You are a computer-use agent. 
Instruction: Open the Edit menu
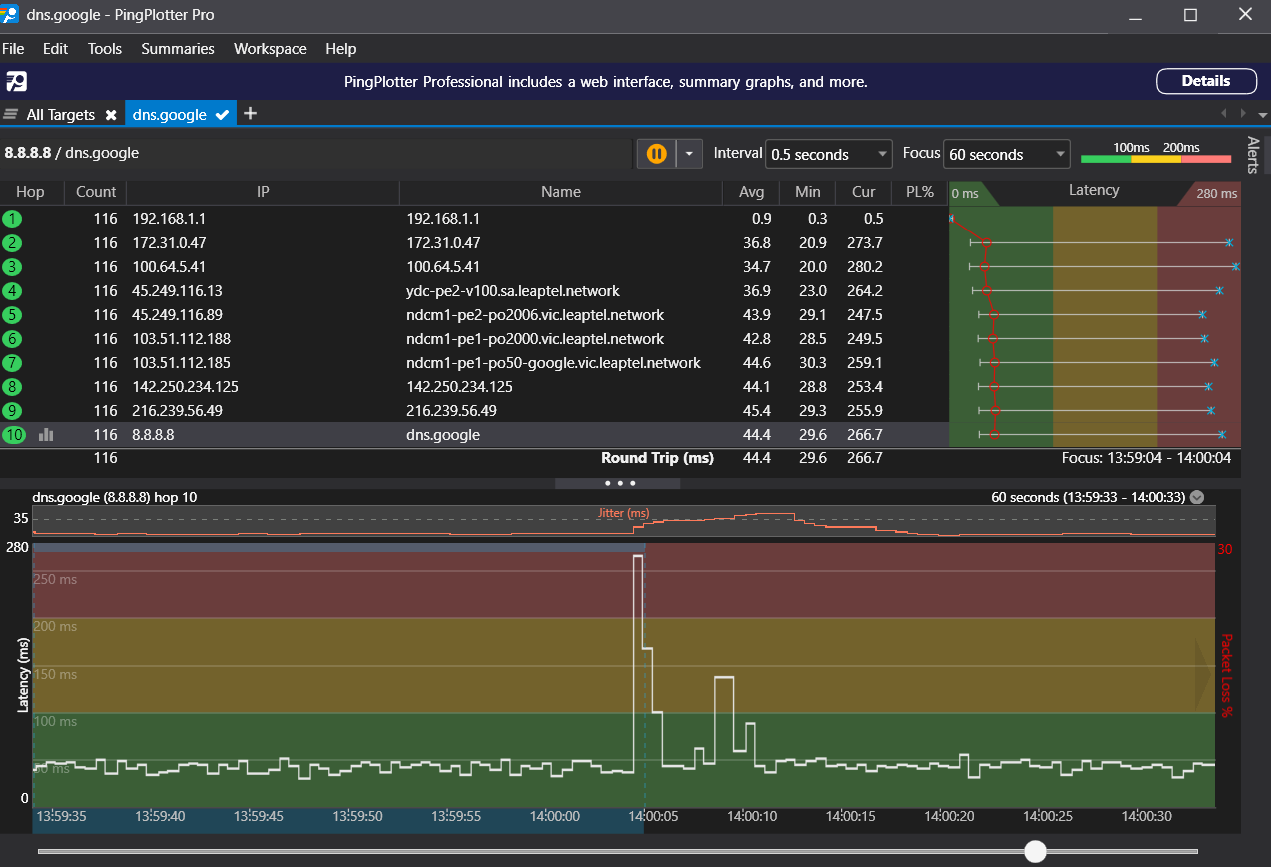56,48
